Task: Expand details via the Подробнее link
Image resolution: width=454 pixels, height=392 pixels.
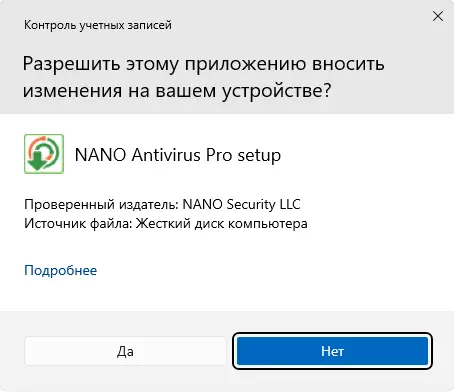Action: [60, 270]
